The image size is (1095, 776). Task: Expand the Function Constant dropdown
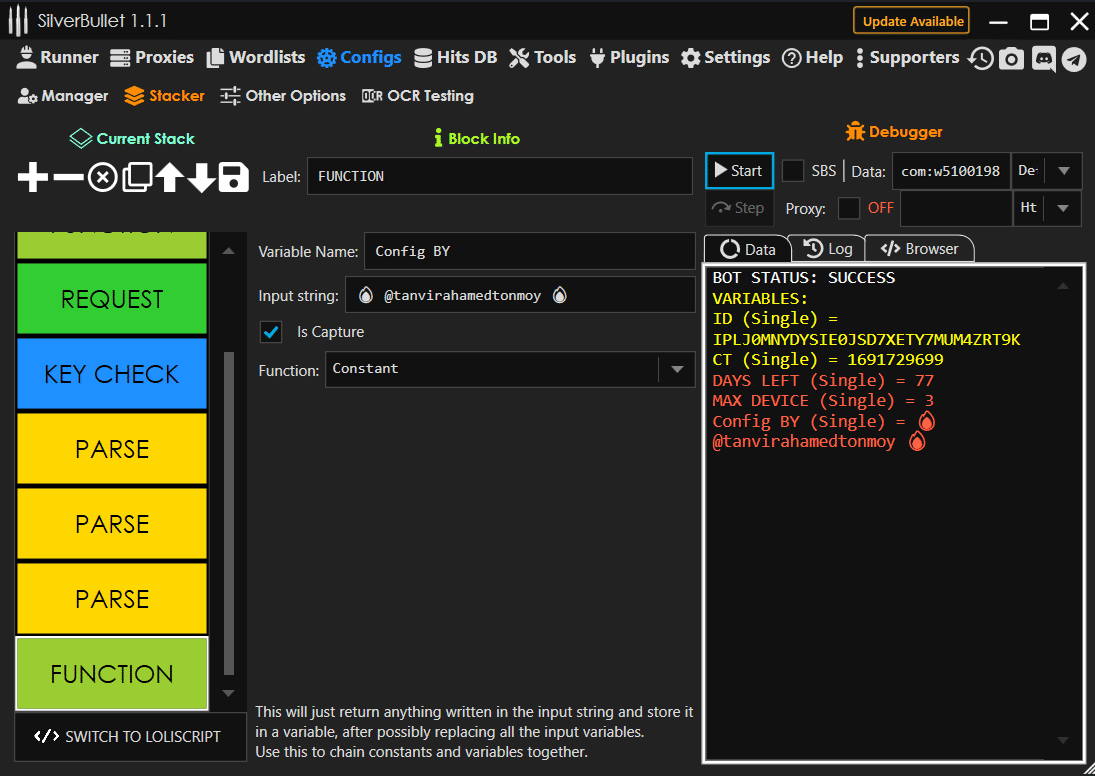click(676, 369)
